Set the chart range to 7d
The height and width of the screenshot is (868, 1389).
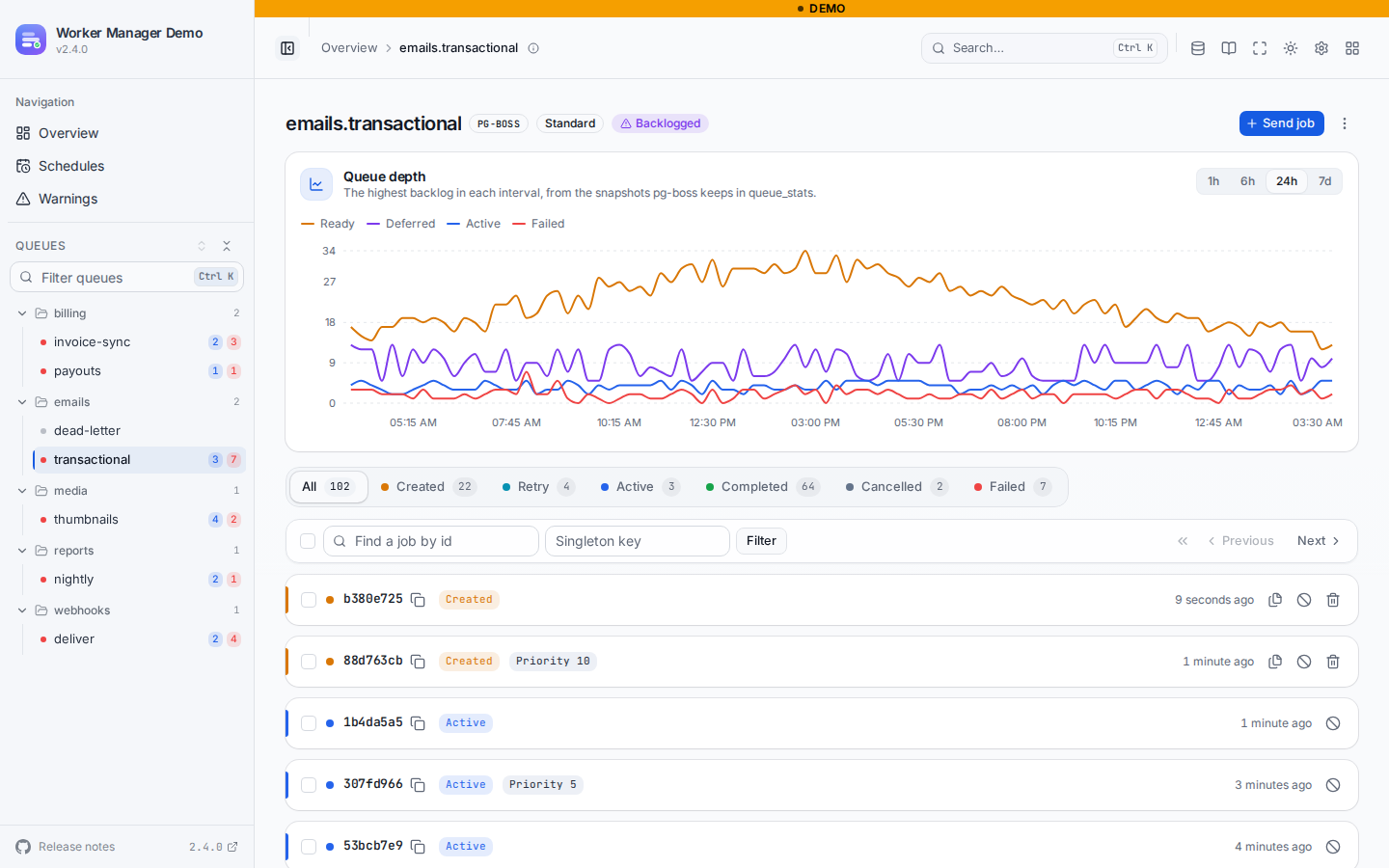pos(1325,181)
